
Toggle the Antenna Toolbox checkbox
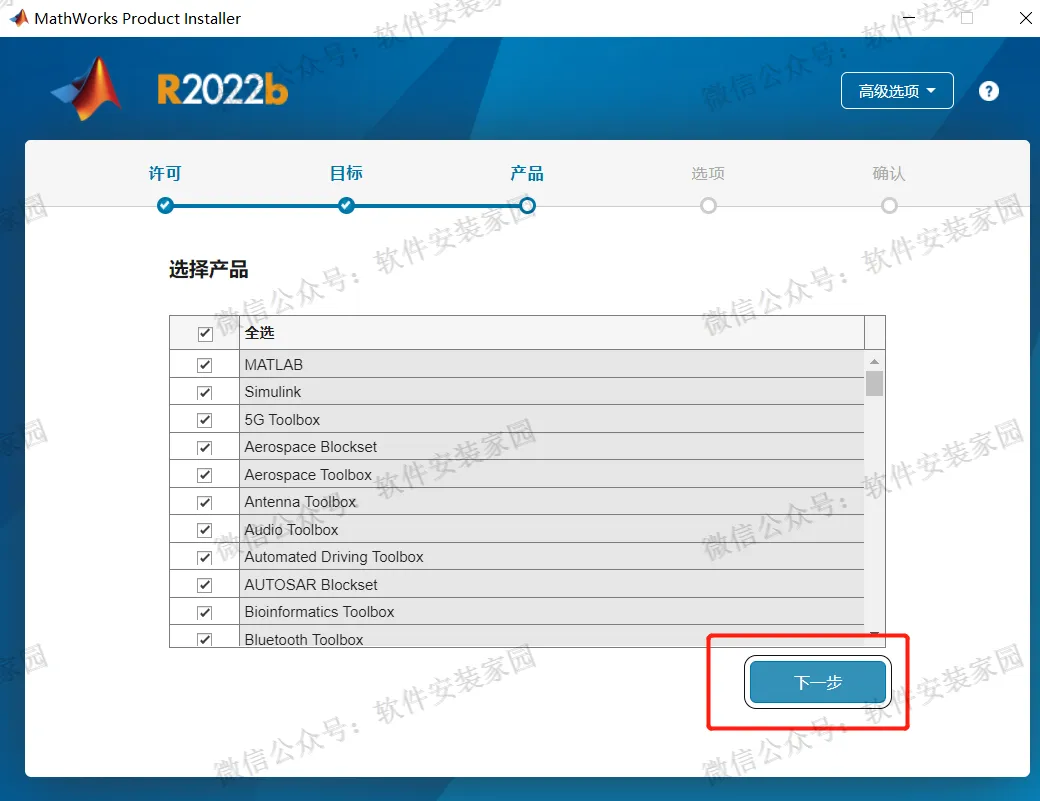tap(204, 503)
